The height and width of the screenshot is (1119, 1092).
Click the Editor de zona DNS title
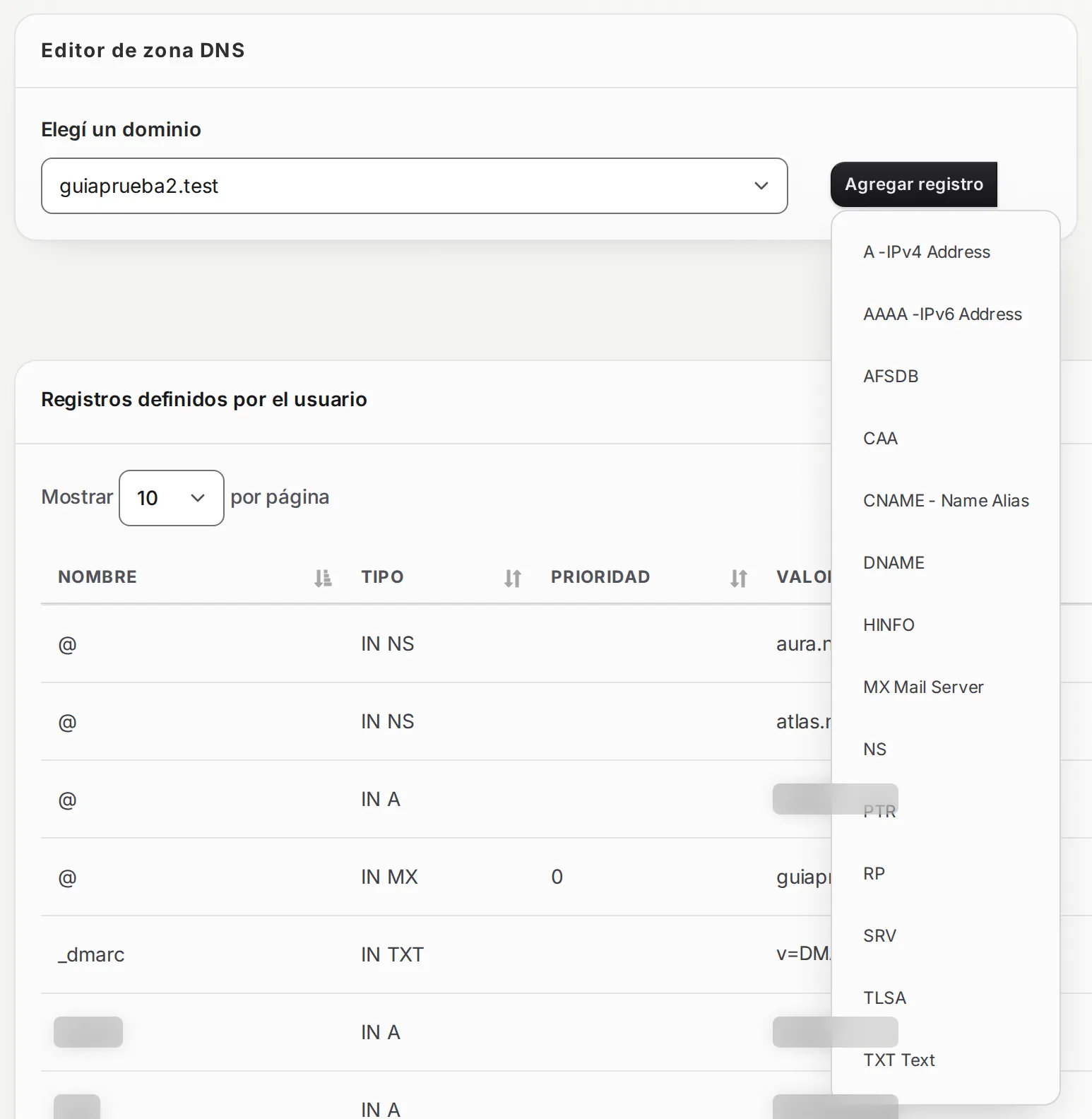(x=143, y=50)
